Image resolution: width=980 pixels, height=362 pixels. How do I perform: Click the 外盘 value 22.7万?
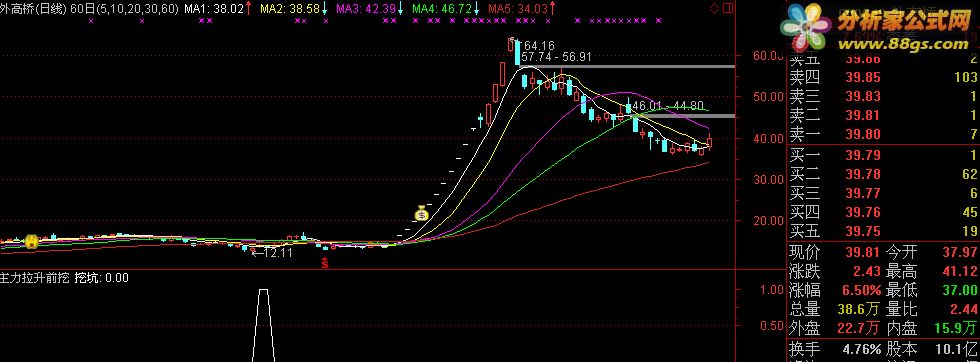click(860, 328)
